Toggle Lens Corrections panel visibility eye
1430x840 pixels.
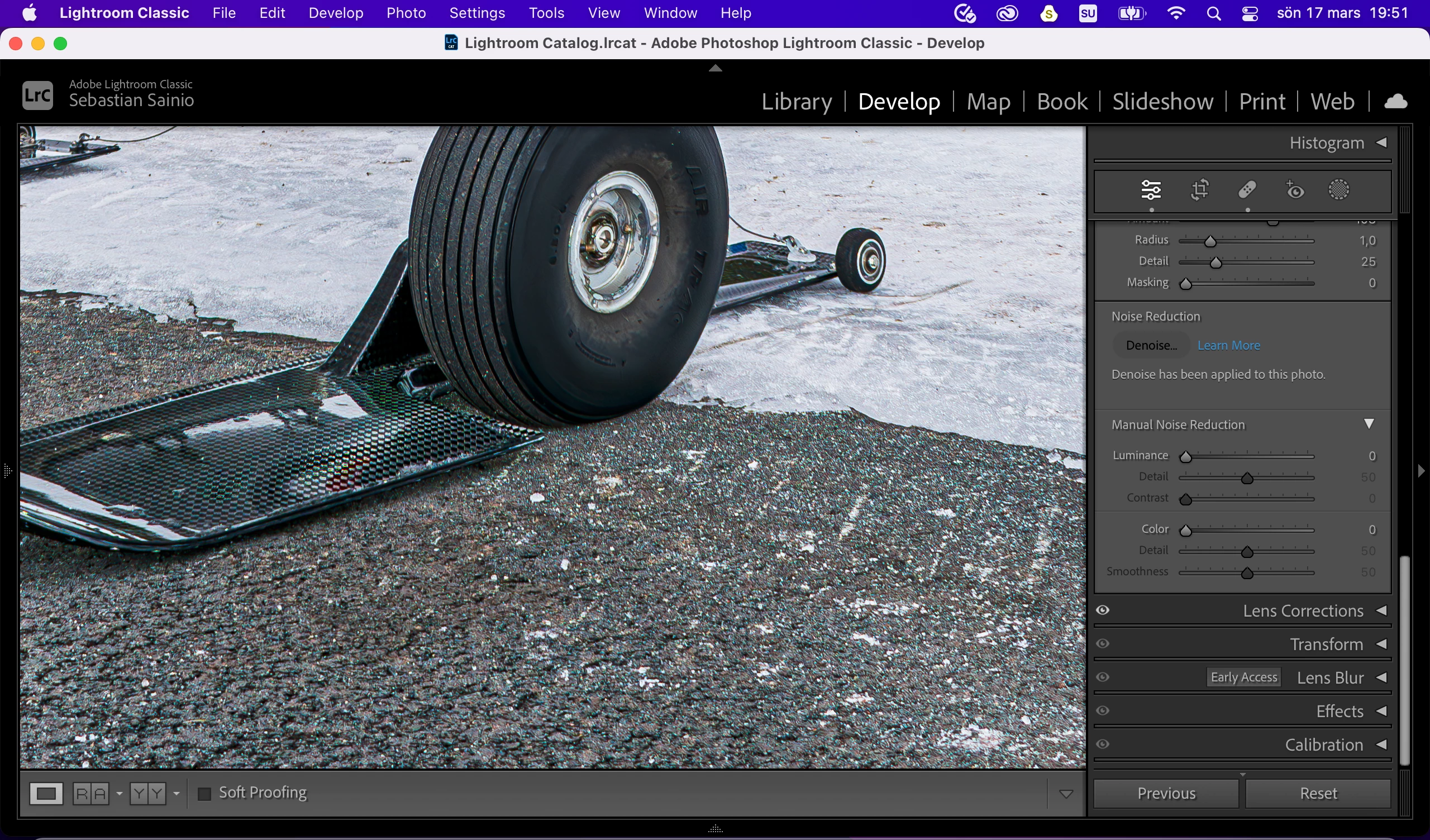click(1103, 610)
